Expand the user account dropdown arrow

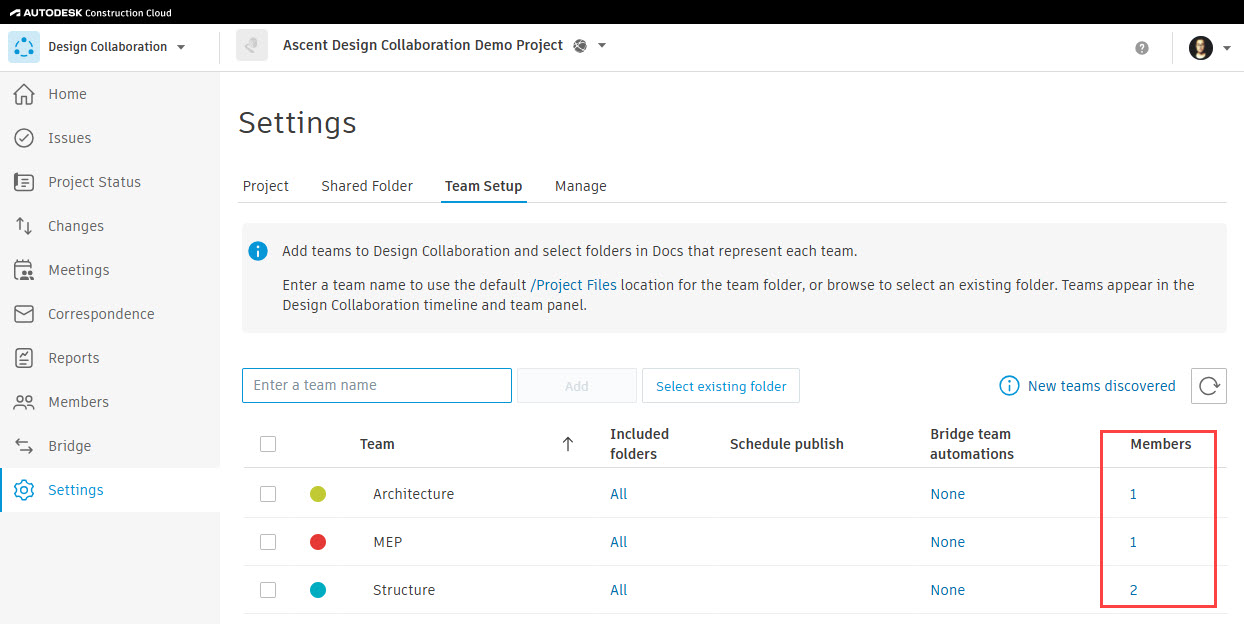pyautogui.click(x=1227, y=48)
